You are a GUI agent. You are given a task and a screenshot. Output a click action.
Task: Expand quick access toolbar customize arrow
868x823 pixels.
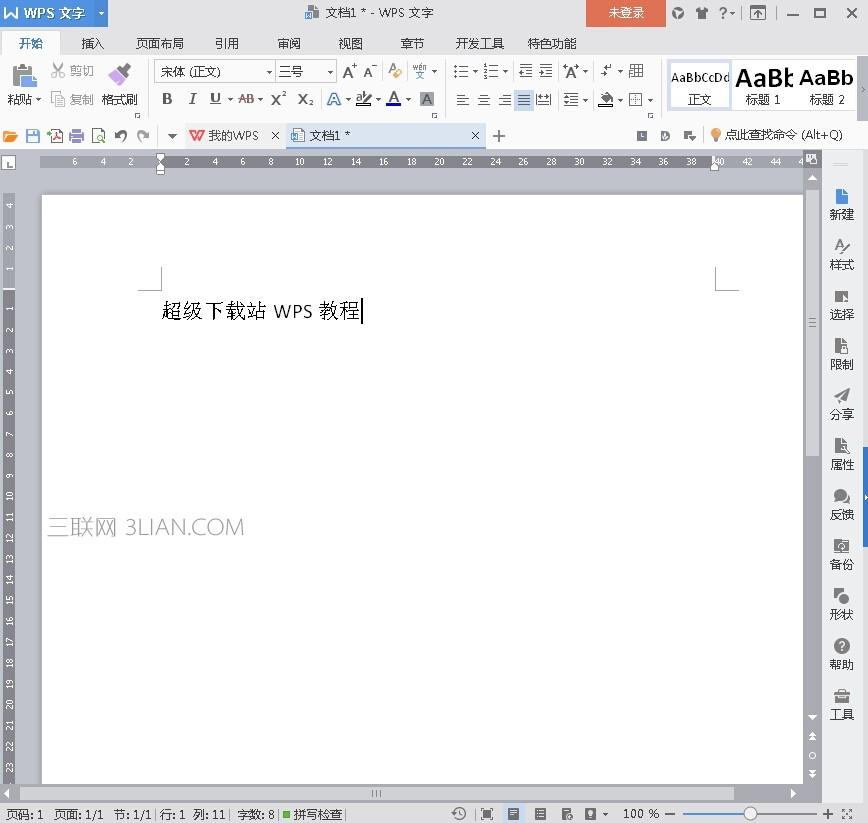pyautogui.click(x=172, y=136)
